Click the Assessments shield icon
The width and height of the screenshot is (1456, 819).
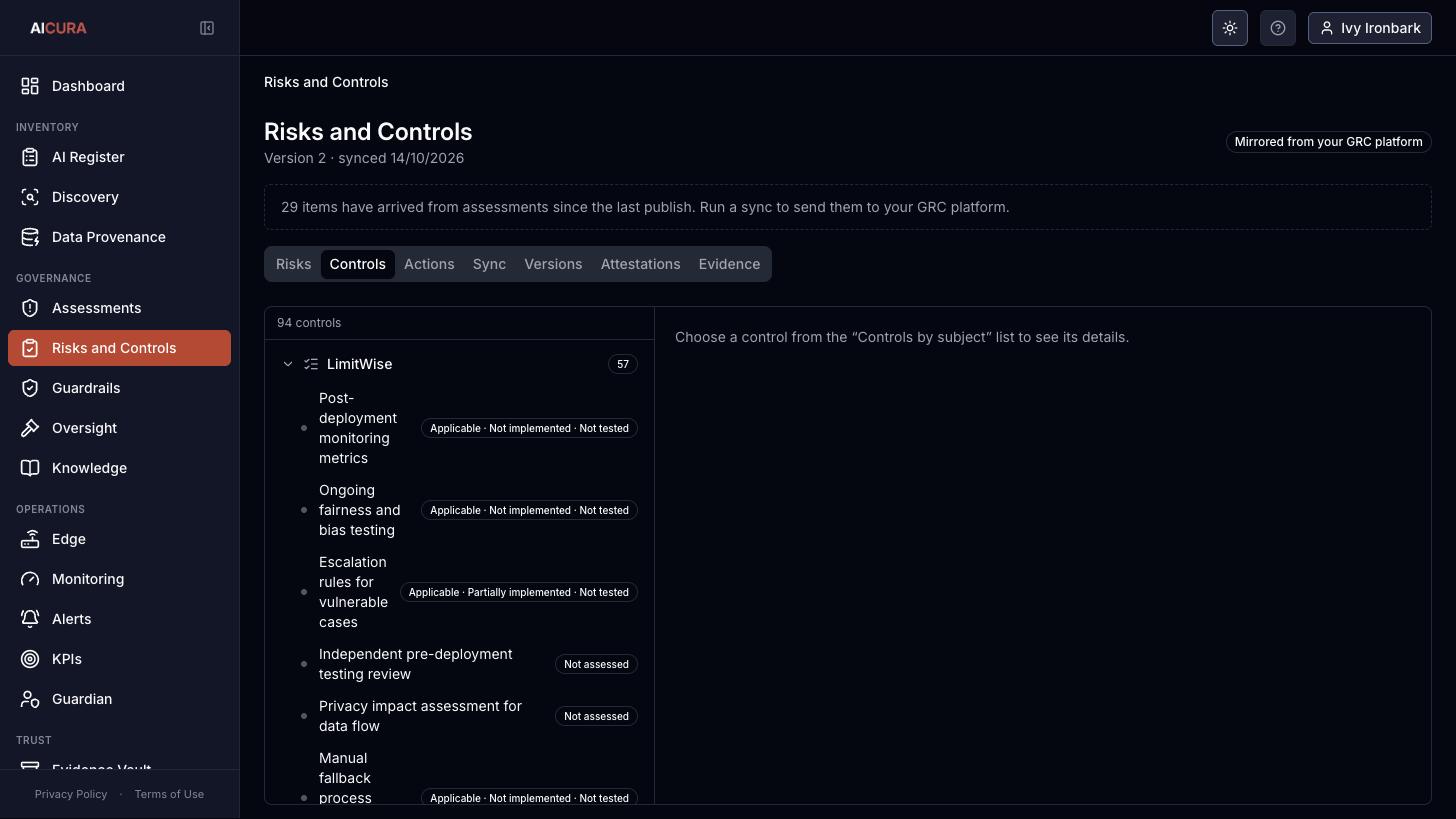tap(30, 308)
